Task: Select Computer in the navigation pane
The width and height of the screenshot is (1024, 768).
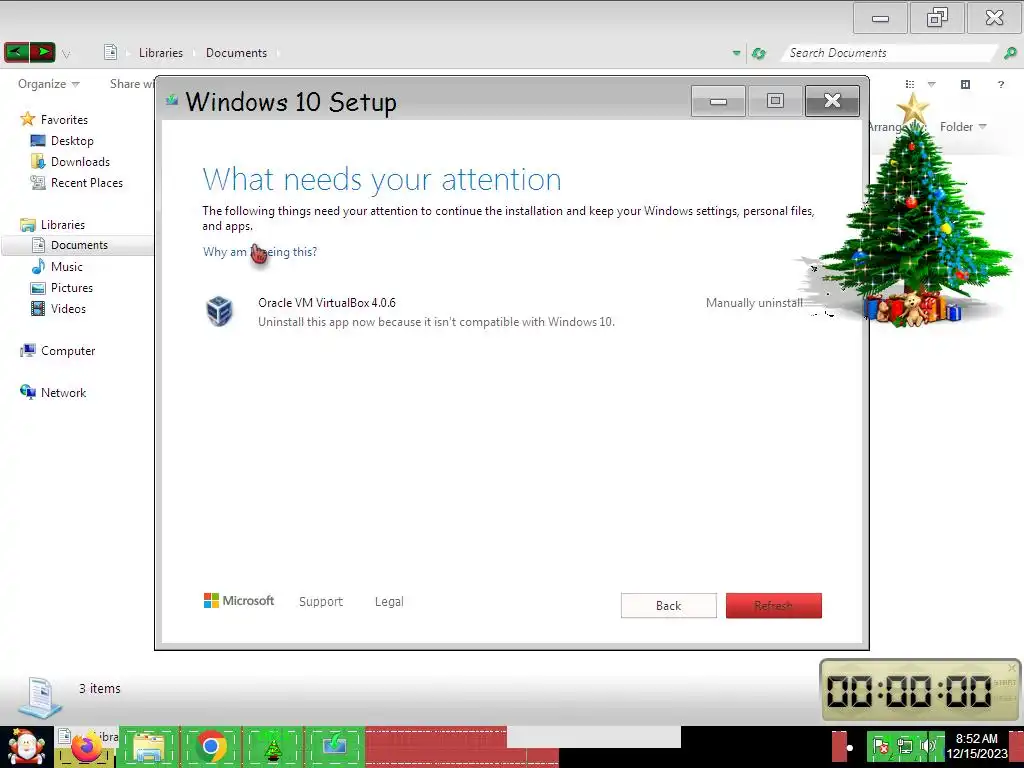Action: (68, 351)
